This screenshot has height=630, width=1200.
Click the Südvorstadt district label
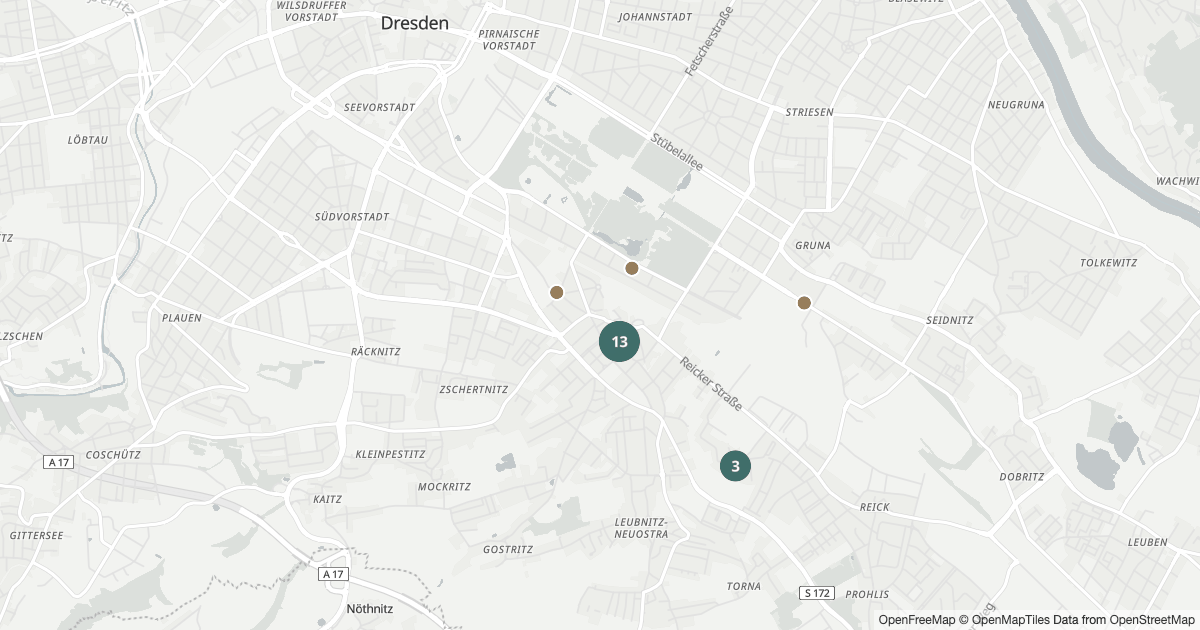pyautogui.click(x=352, y=216)
